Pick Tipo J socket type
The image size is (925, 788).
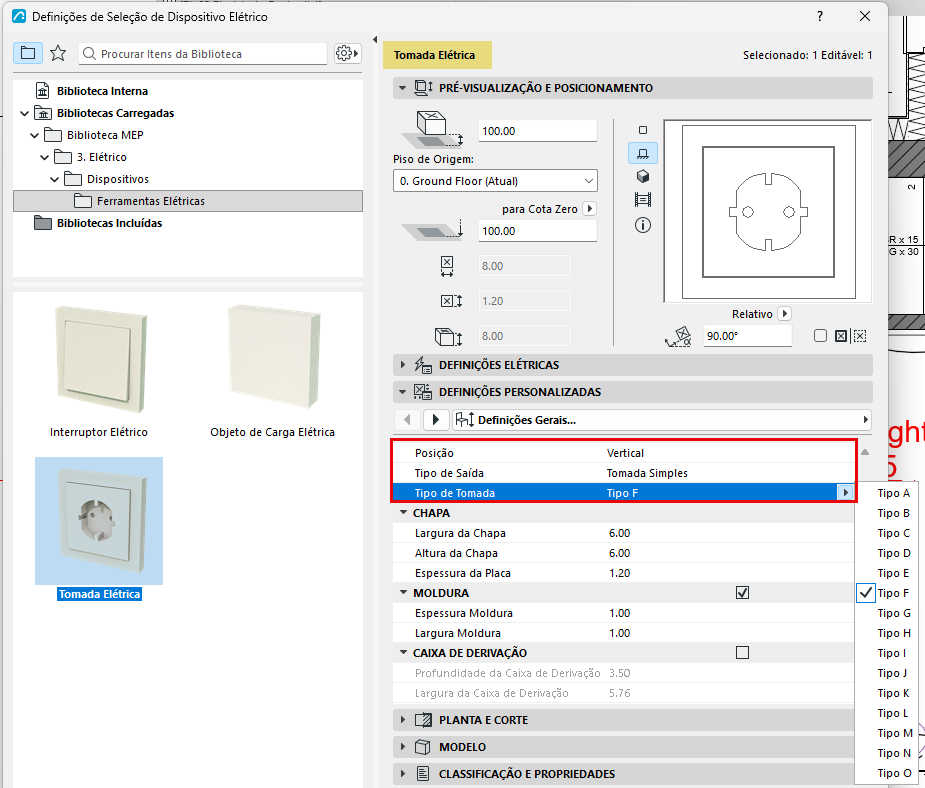click(x=893, y=673)
